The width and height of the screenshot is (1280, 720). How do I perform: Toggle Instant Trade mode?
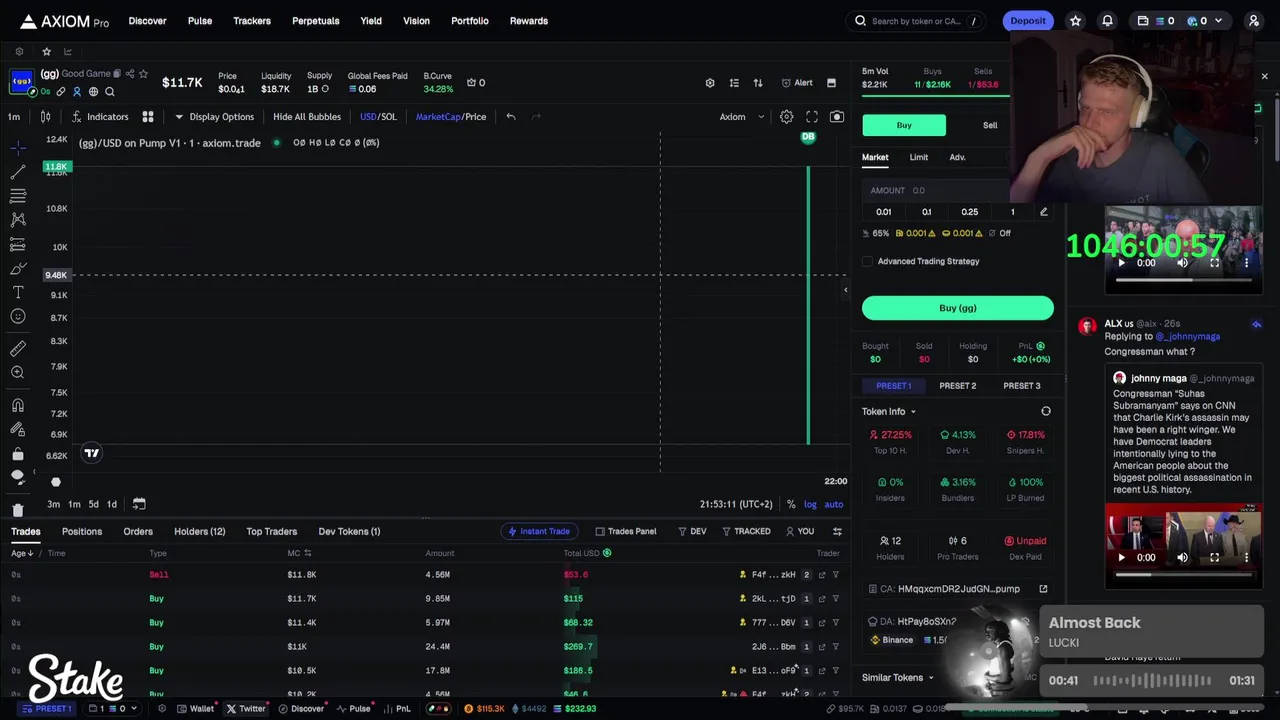pos(538,532)
